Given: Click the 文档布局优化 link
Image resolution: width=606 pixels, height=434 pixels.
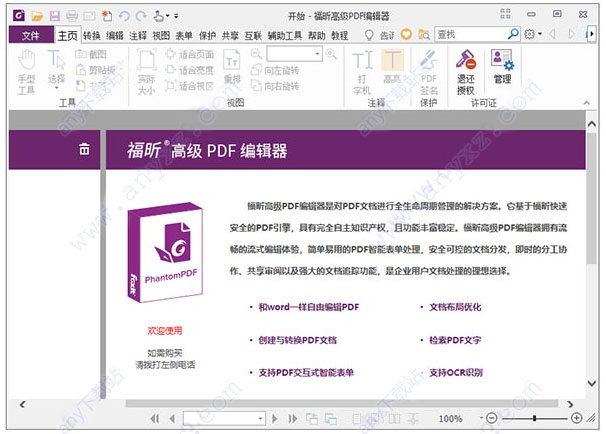Looking at the screenshot, I should click(455, 307).
